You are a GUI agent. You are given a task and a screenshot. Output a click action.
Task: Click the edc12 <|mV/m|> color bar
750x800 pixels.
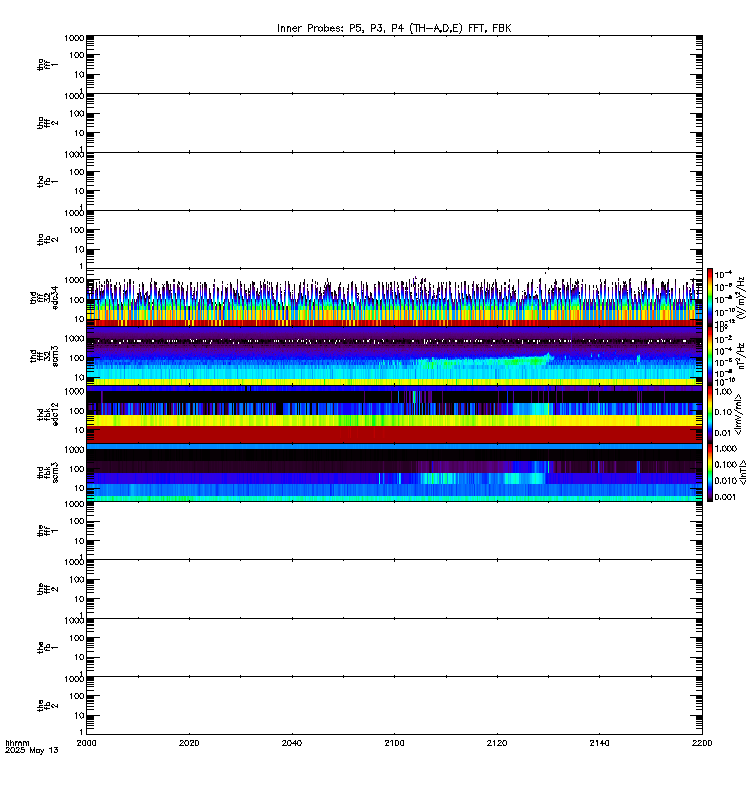(710, 414)
